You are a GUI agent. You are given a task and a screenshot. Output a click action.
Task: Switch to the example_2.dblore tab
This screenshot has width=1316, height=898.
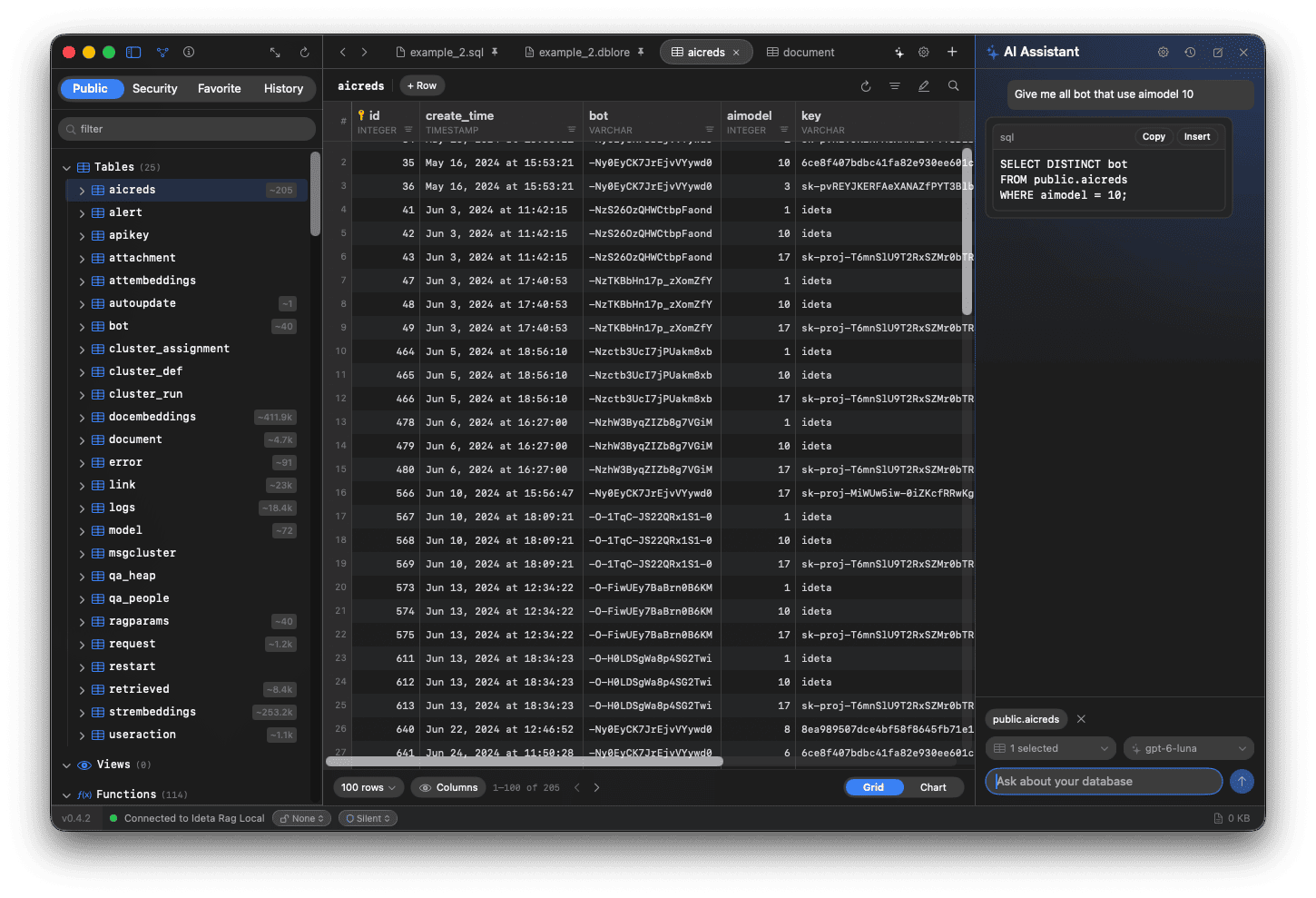(584, 53)
